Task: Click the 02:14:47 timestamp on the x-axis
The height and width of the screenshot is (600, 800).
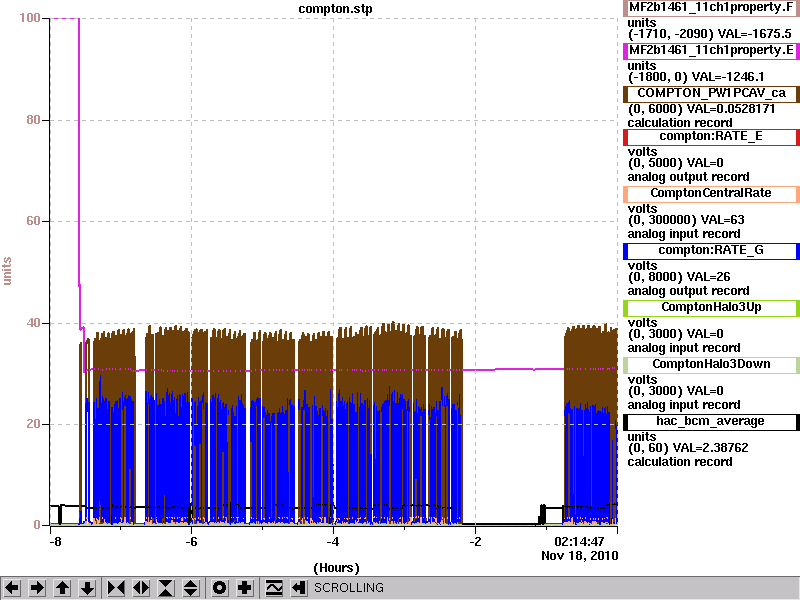Action: [580, 541]
